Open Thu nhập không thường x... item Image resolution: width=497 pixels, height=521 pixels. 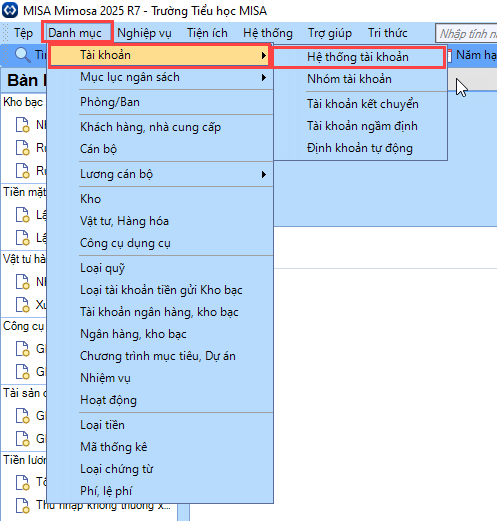pyautogui.click(x=103, y=506)
